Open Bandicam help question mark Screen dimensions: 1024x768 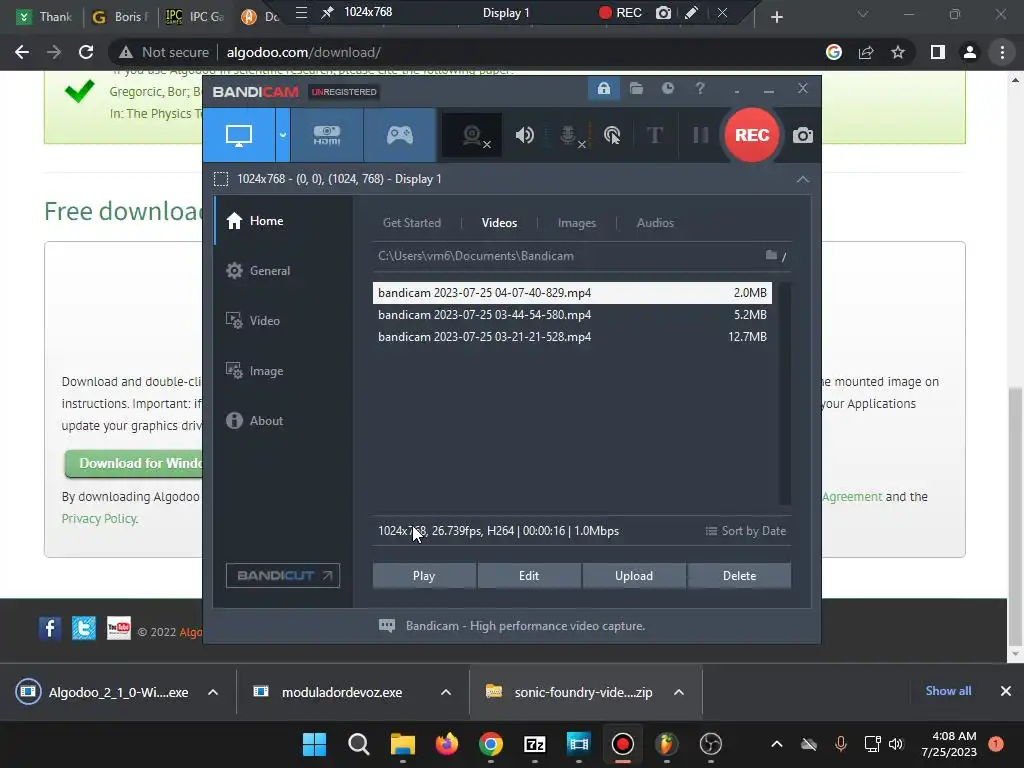[700, 88]
